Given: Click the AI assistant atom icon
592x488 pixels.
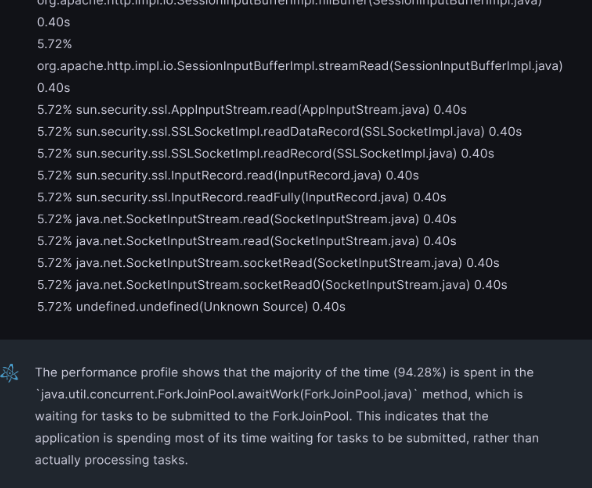Looking at the screenshot, I should 9,373.
